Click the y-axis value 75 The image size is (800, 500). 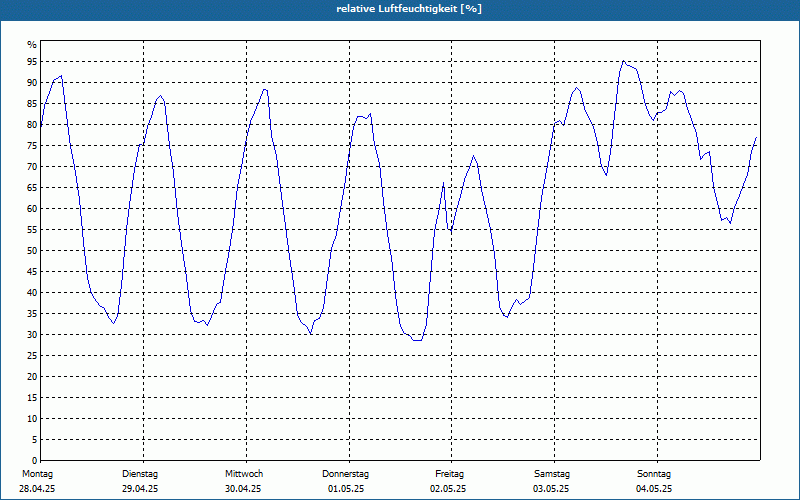(x=32, y=145)
